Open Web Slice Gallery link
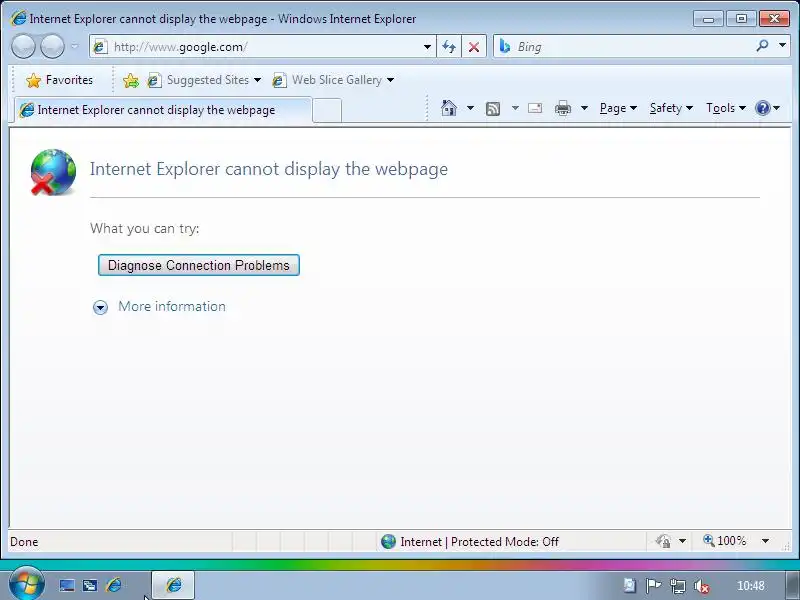 tap(328, 80)
